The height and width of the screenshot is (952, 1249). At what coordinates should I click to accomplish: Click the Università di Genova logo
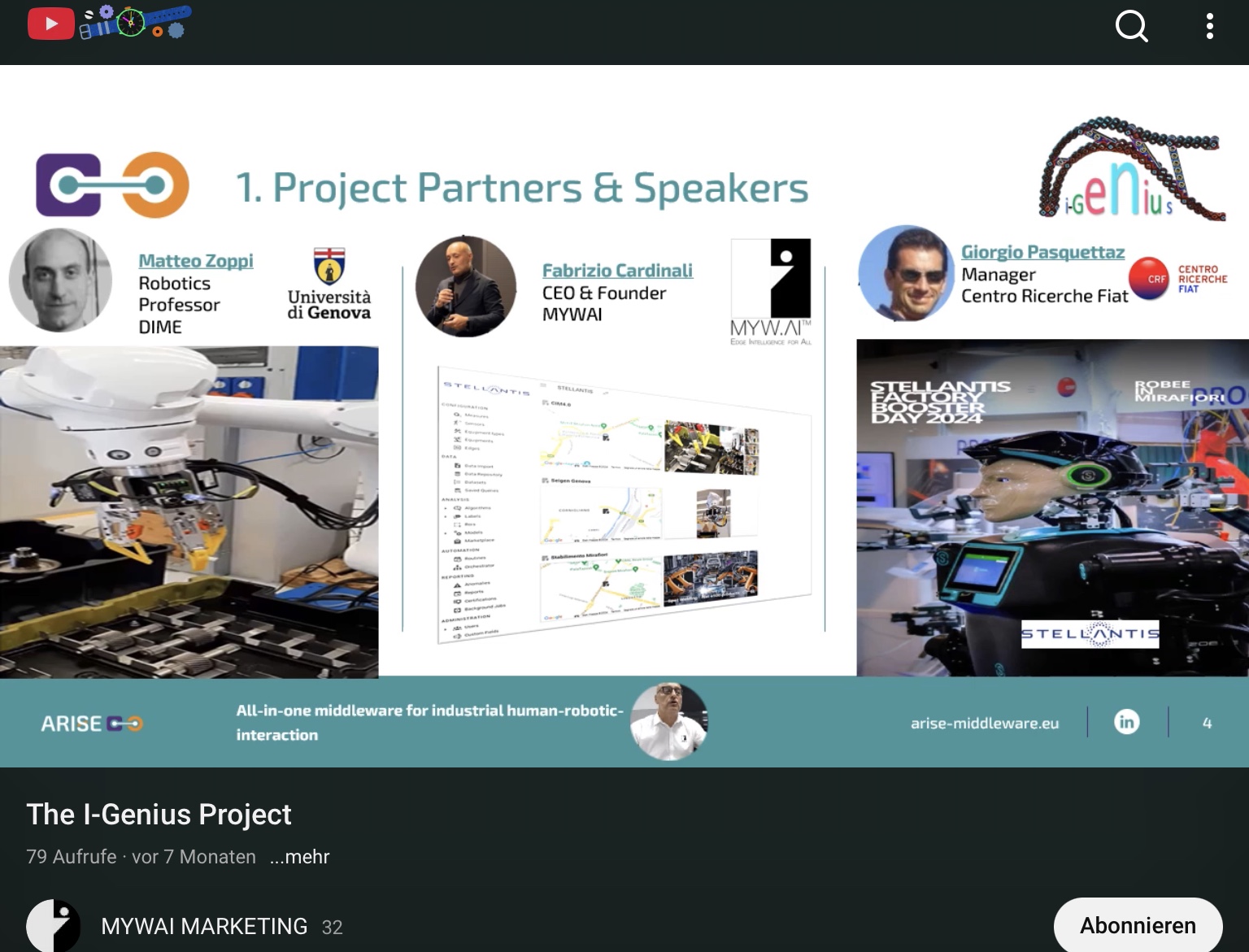tap(329, 285)
